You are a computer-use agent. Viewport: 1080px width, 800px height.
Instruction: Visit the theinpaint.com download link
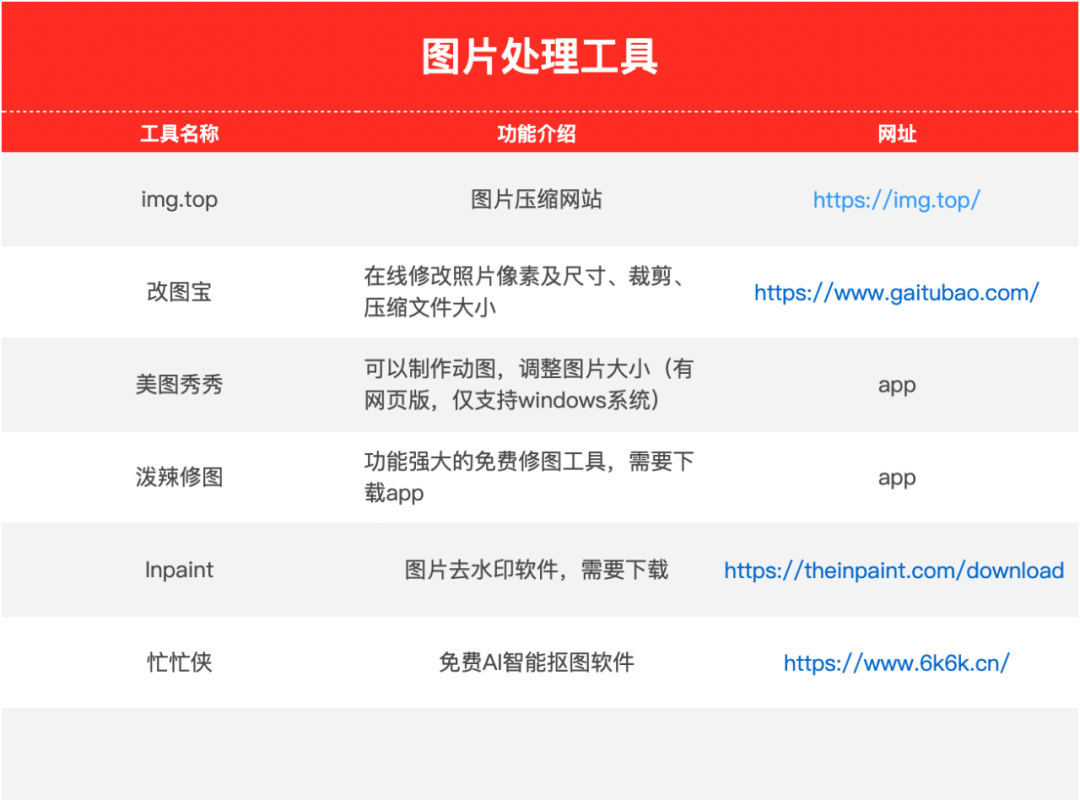click(x=894, y=571)
